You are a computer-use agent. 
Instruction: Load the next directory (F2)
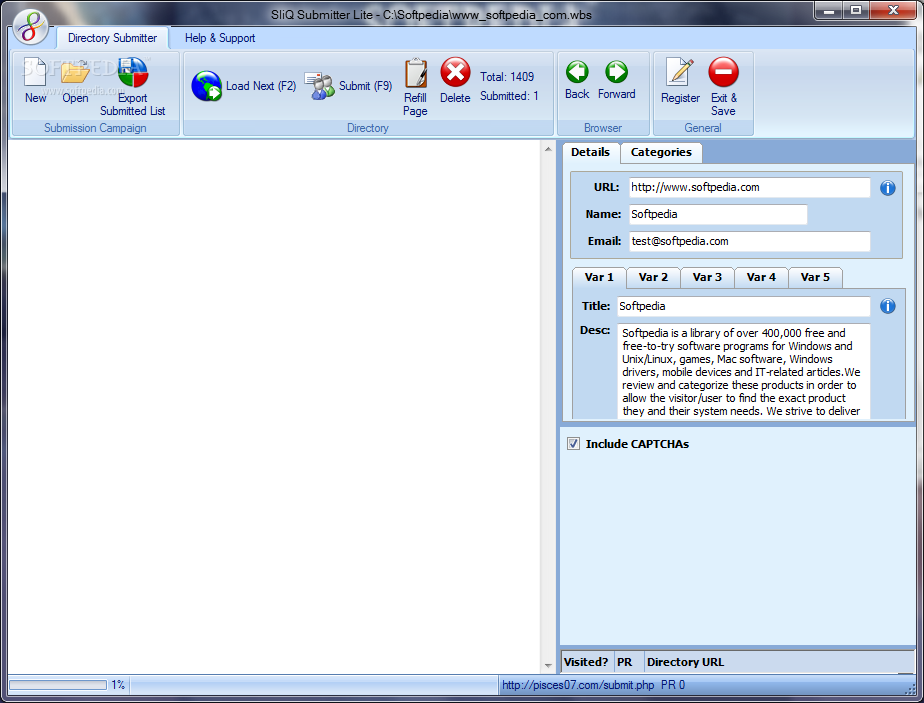point(243,86)
